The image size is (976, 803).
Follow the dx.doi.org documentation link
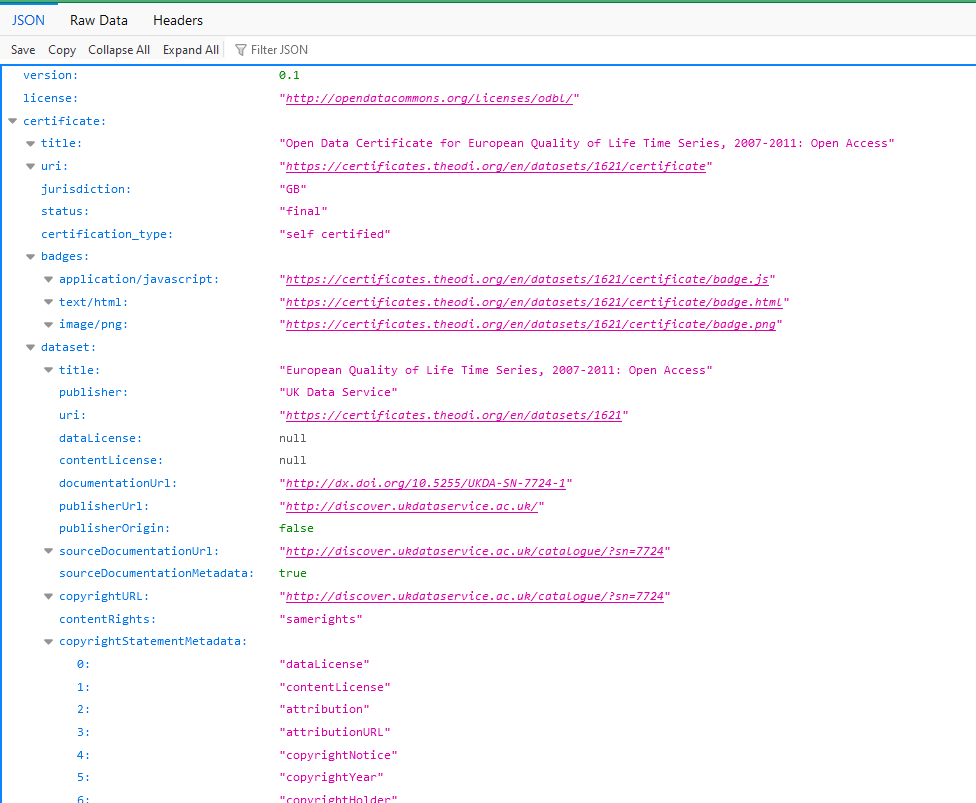(426, 483)
